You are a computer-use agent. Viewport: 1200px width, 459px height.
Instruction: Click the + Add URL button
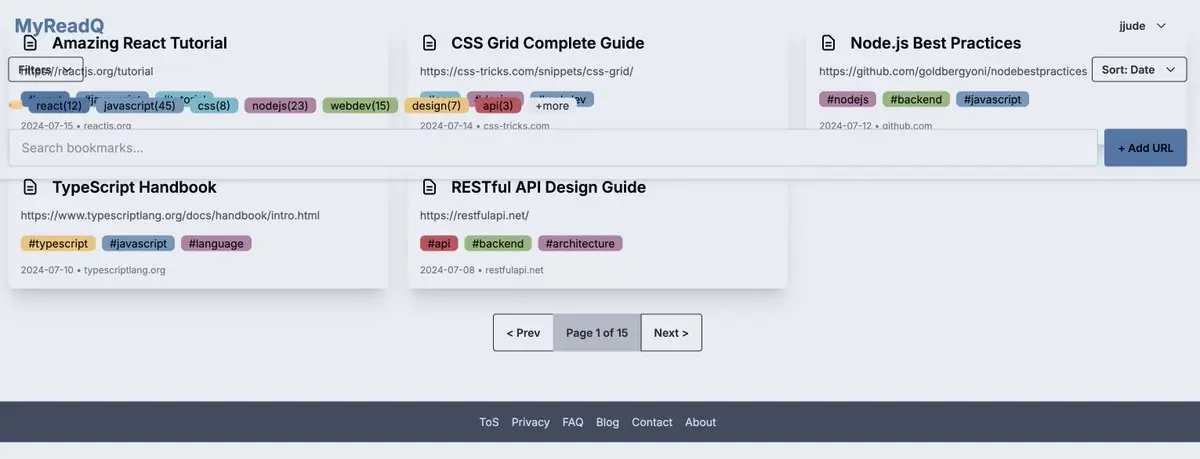click(x=1145, y=148)
